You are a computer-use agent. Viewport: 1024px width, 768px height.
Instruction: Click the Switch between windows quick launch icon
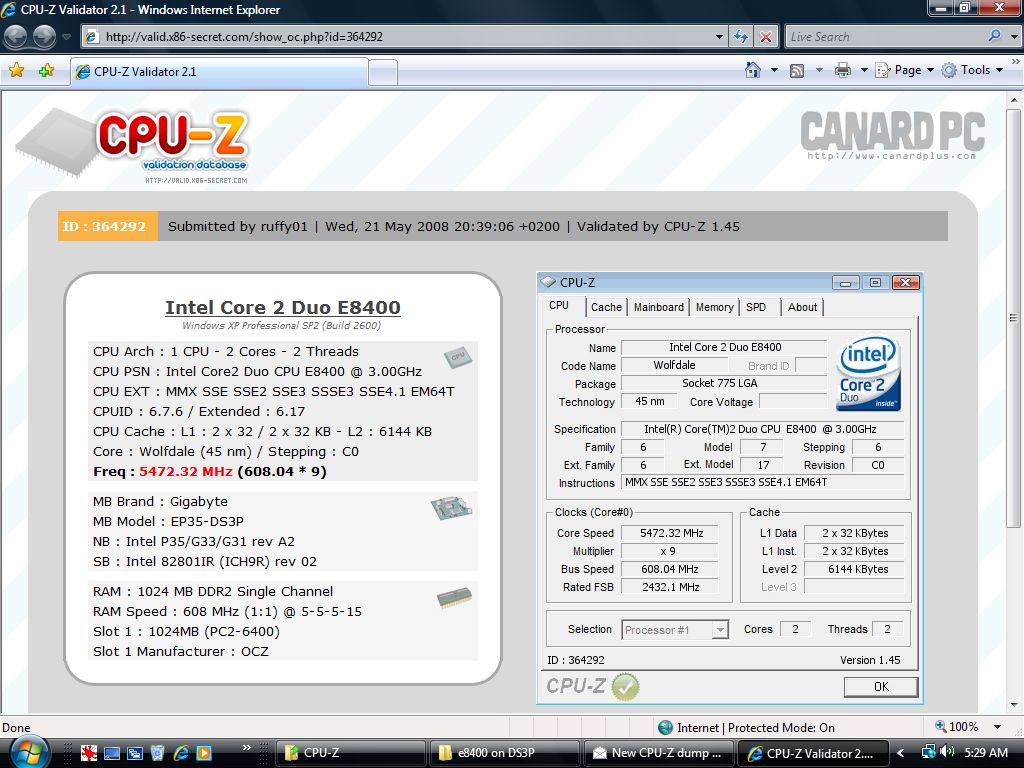pyautogui.click(x=135, y=753)
